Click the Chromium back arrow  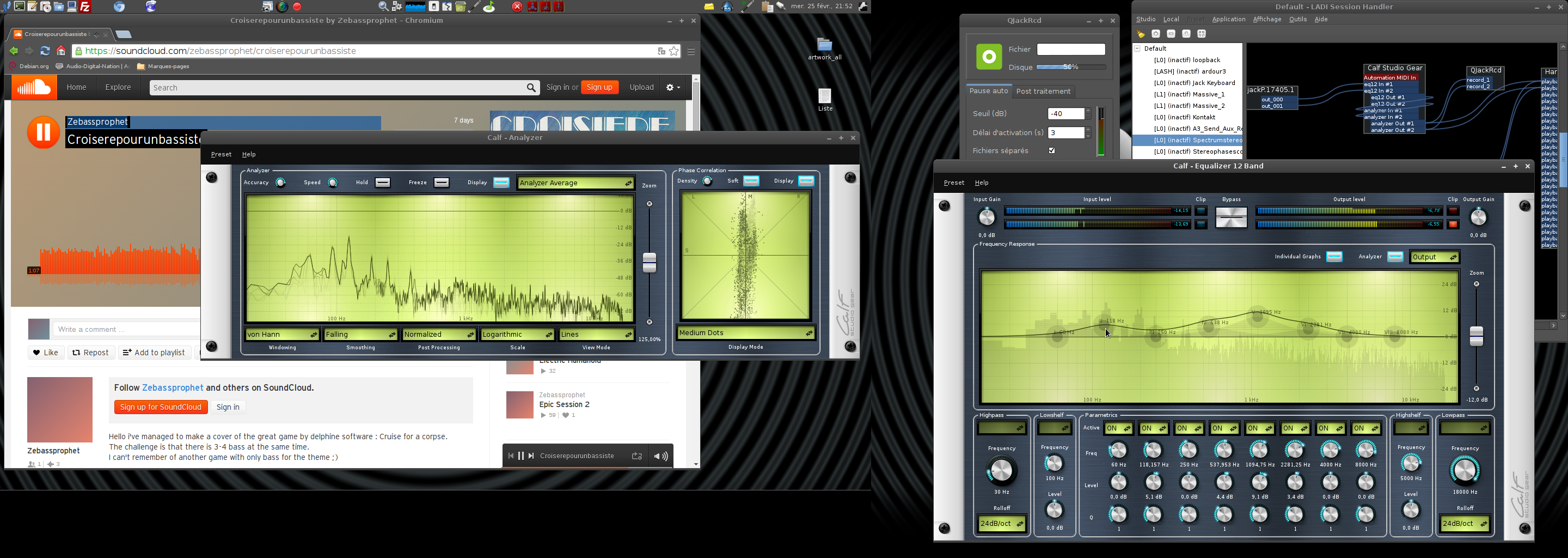pyautogui.click(x=14, y=51)
